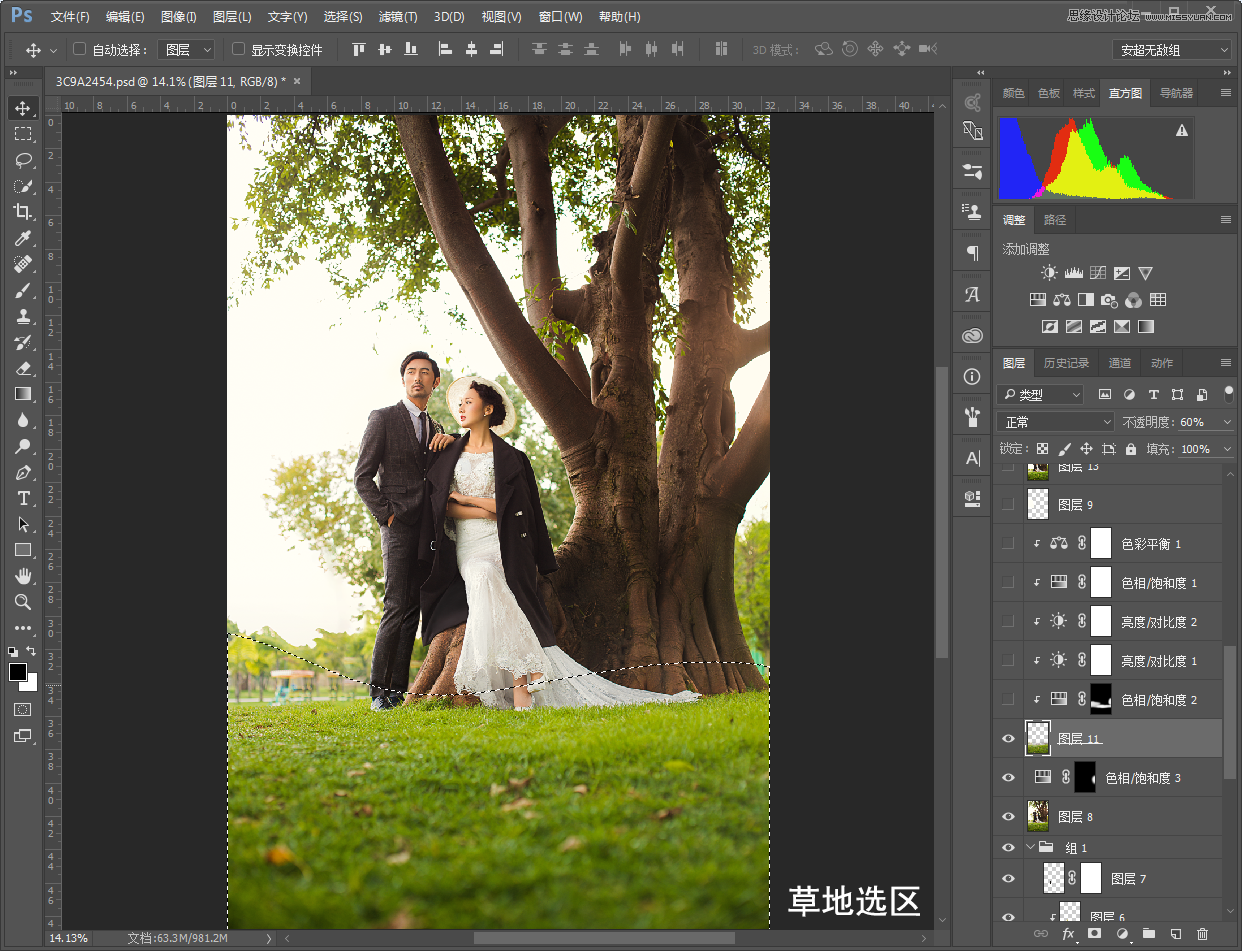
Task: Hide the 图层 8 layer
Action: (x=1008, y=817)
